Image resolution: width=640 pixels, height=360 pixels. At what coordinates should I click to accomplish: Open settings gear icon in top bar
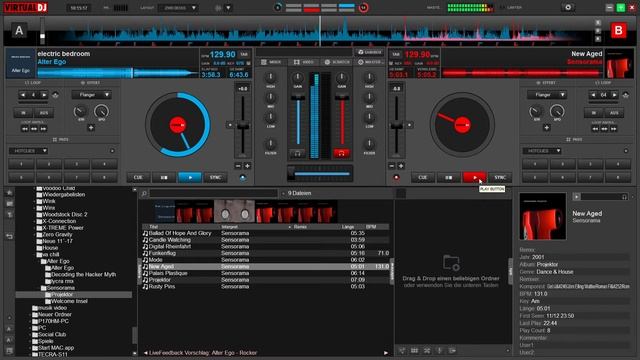[x=568, y=7]
